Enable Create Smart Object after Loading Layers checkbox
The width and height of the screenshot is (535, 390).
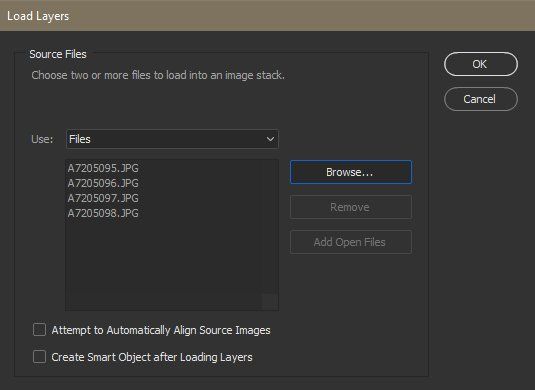coord(39,357)
